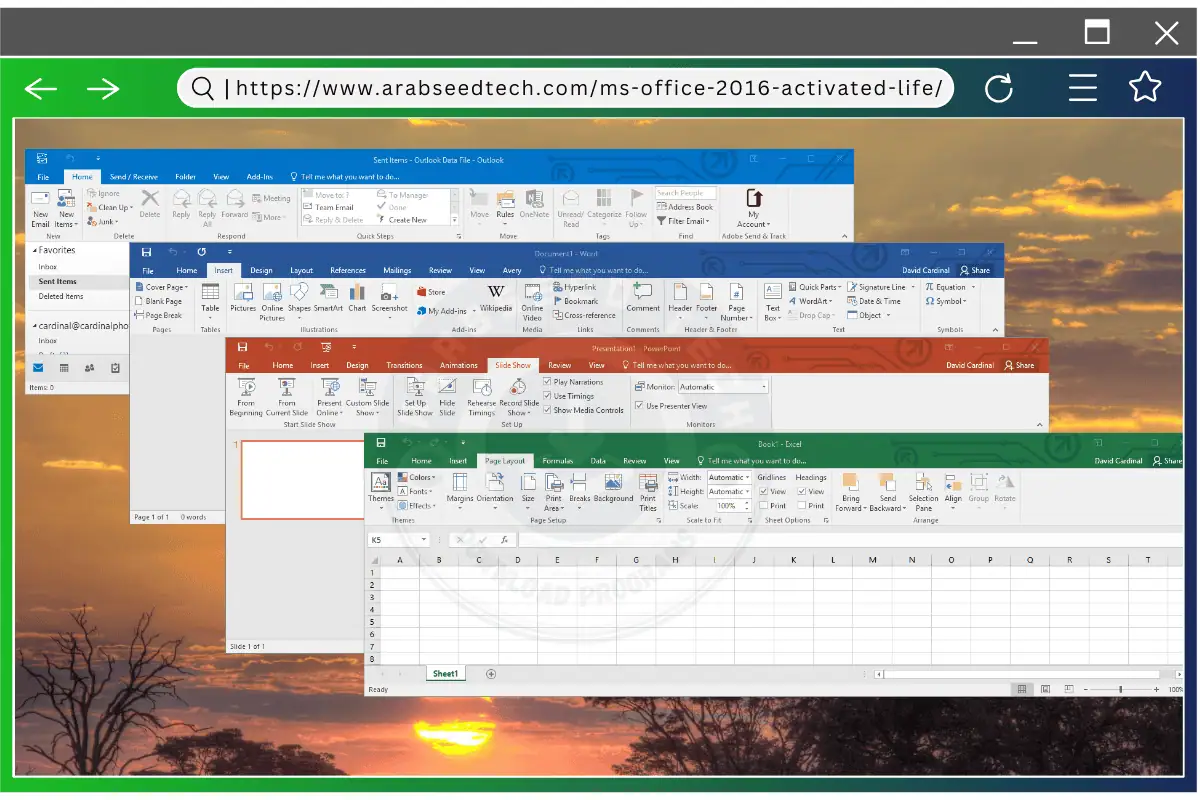This screenshot has width=1200, height=800.
Task: Click the Background icon in Excel Page Setup
Action: click(613, 492)
